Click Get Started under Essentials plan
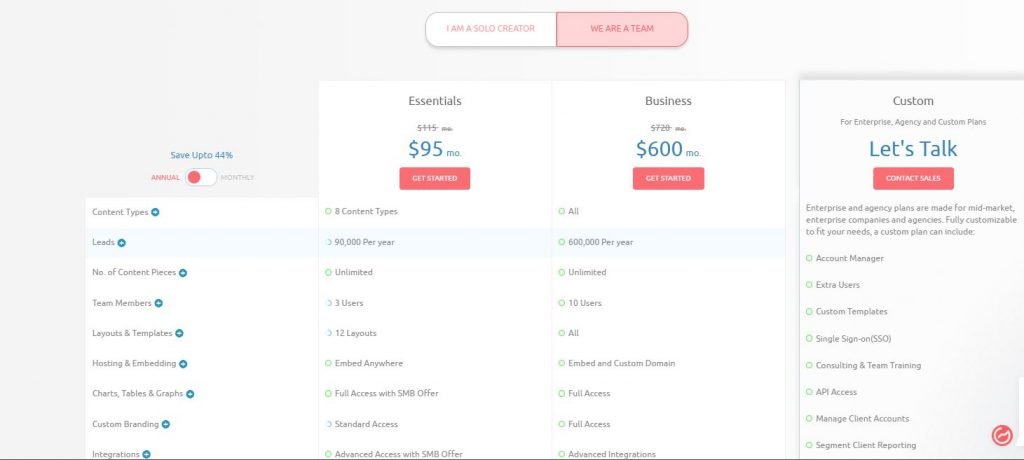Image resolution: width=1024 pixels, height=460 pixels. [435, 178]
